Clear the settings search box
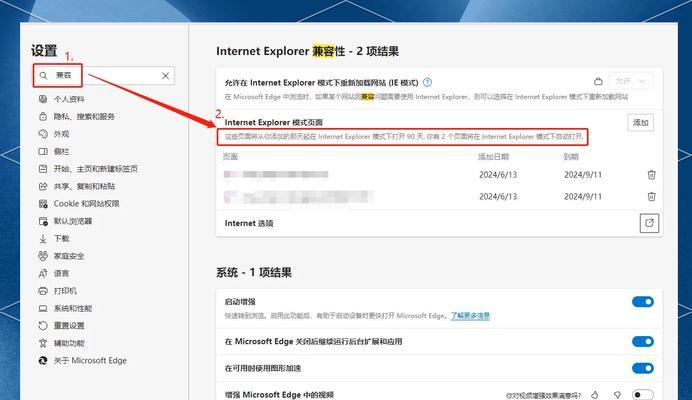 coord(165,76)
